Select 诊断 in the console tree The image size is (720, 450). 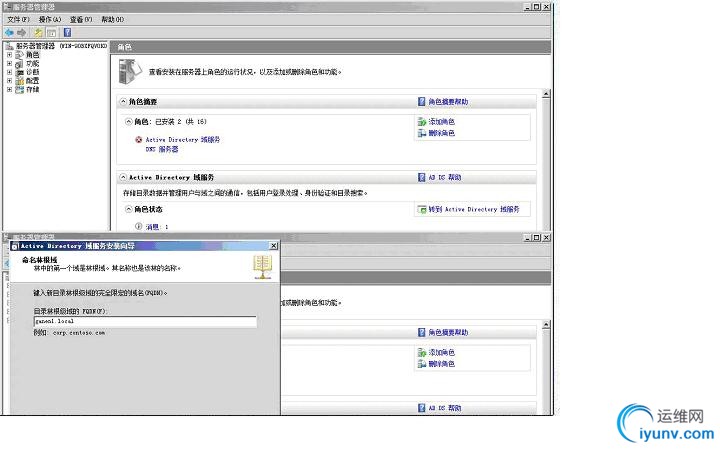point(33,72)
